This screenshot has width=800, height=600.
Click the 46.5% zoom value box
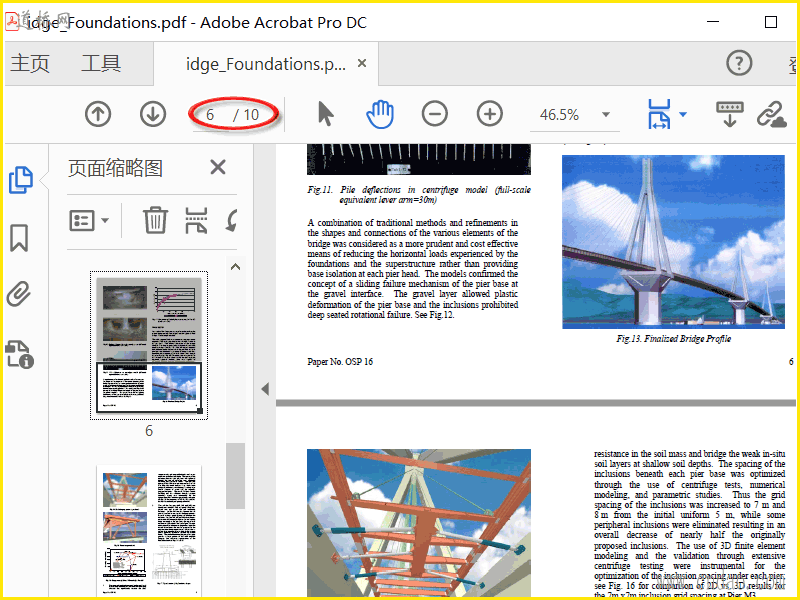[559, 115]
